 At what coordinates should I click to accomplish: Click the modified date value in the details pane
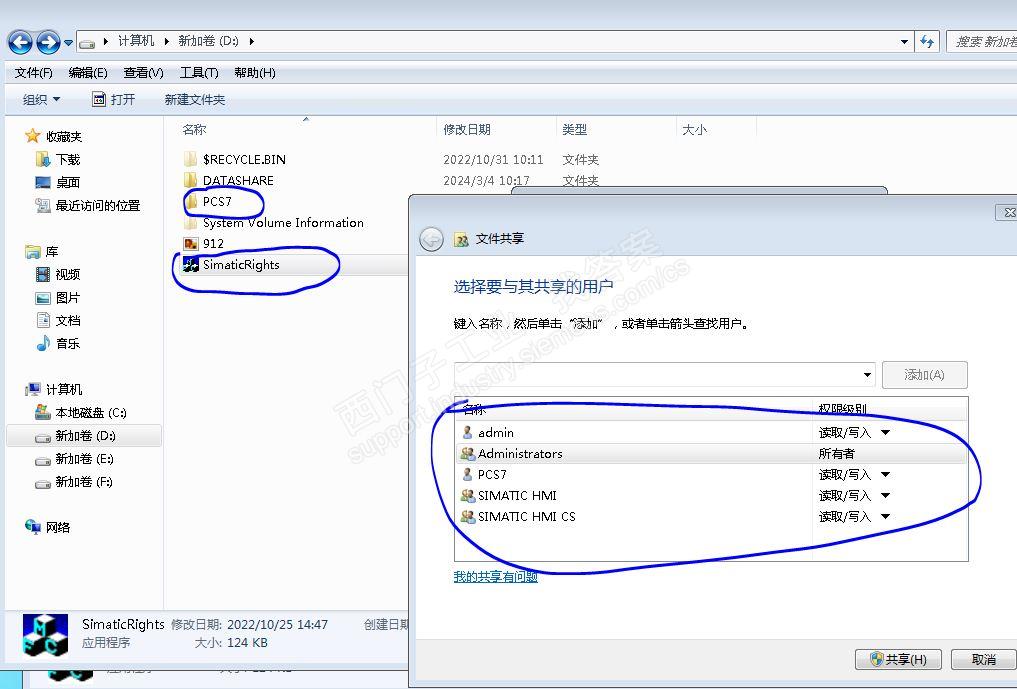click(x=277, y=625)
